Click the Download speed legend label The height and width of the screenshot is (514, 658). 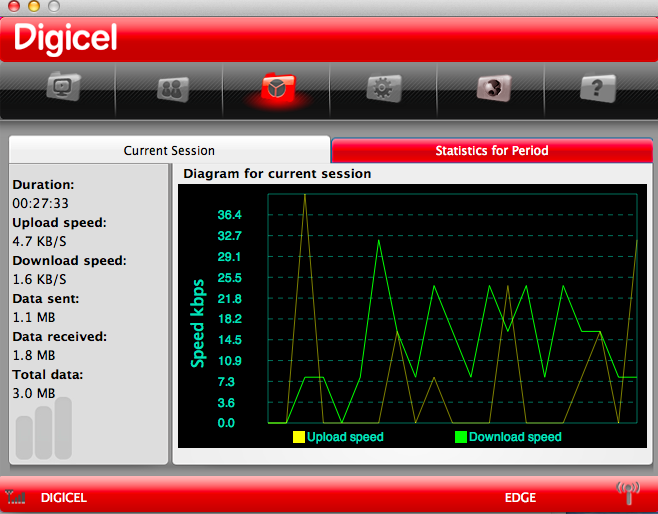515,437
